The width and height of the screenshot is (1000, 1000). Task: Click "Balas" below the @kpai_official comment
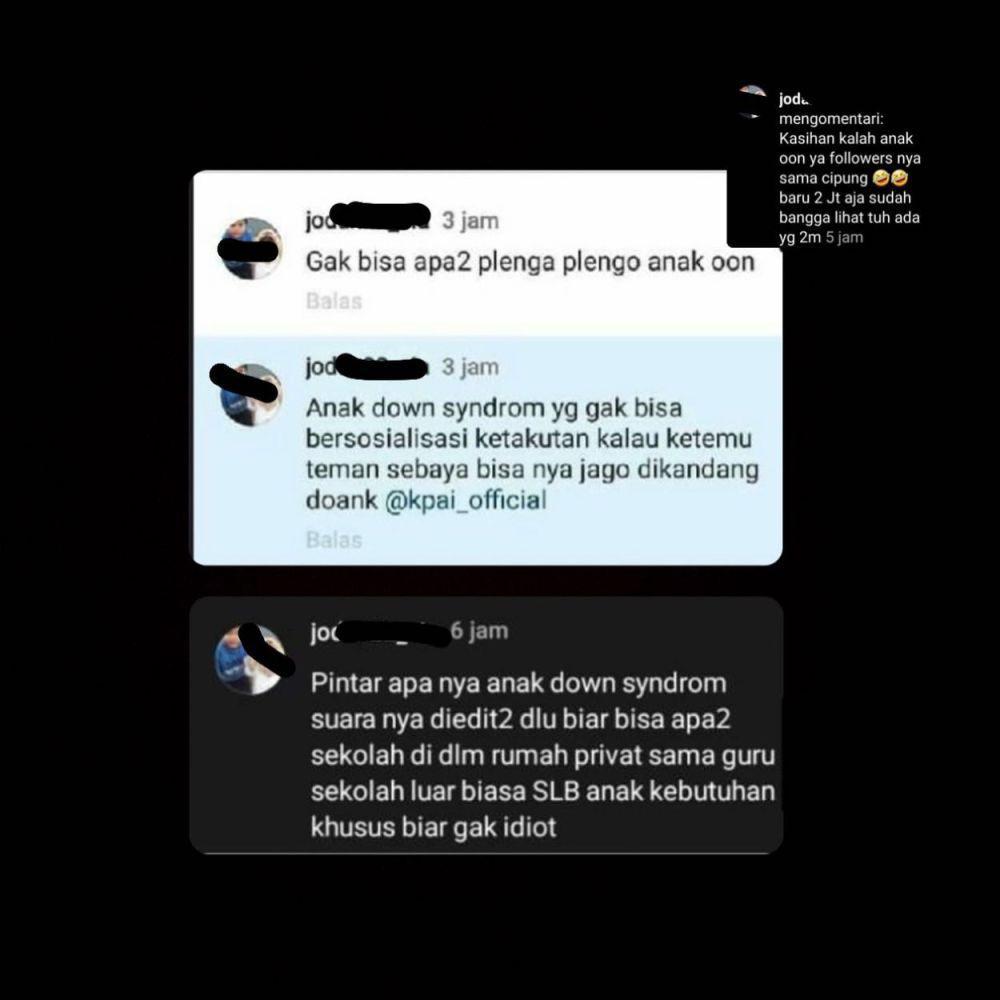click(334, 540)
